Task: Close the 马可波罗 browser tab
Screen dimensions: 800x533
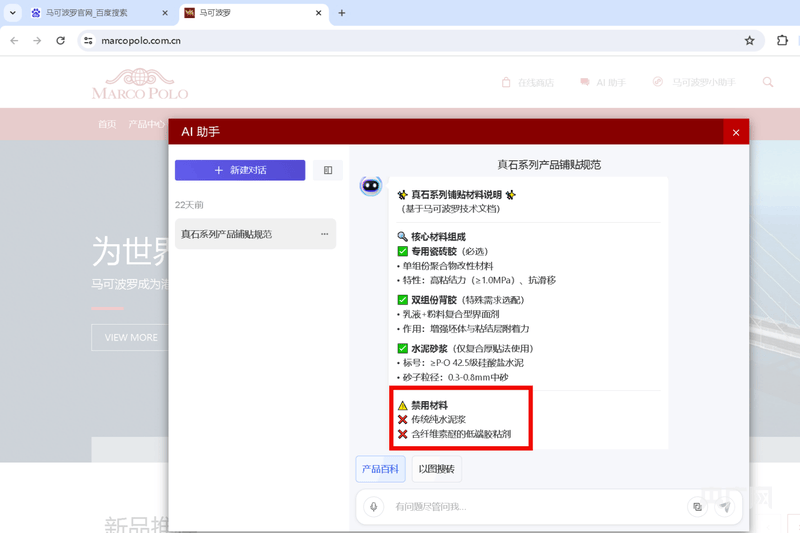Action: pos(318,13)
